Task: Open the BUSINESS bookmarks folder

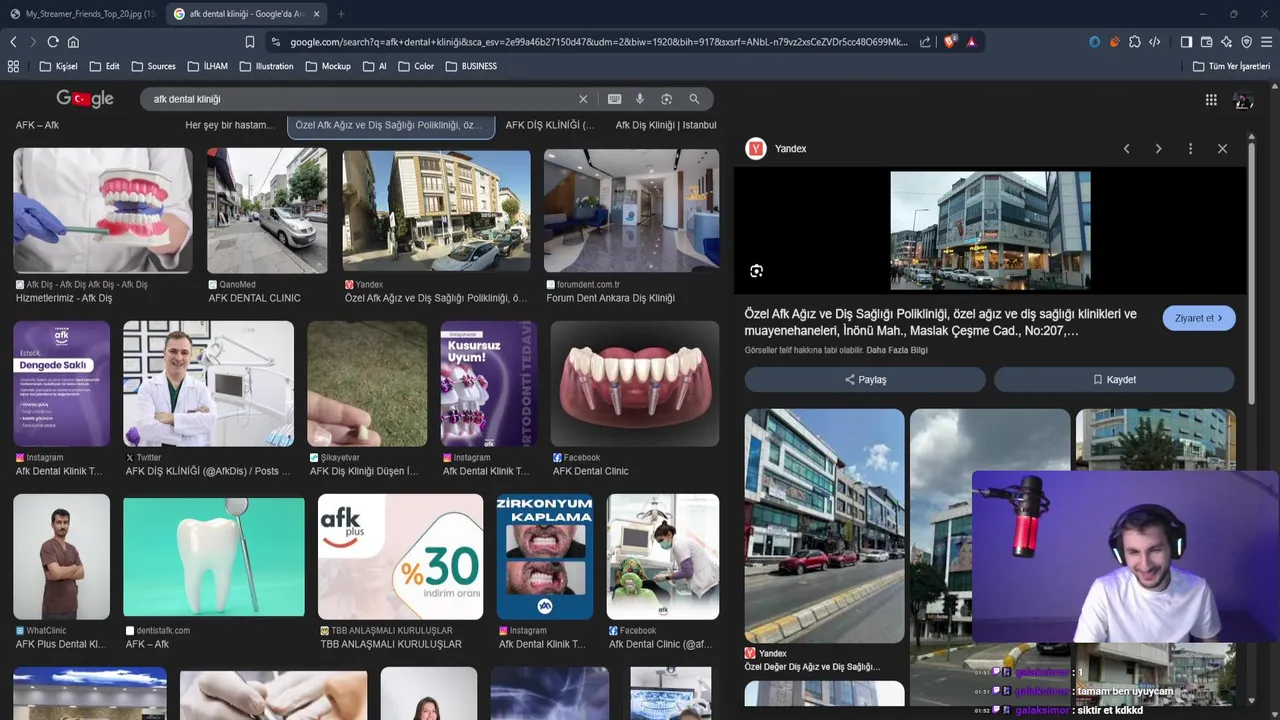Action: point(471,66)
